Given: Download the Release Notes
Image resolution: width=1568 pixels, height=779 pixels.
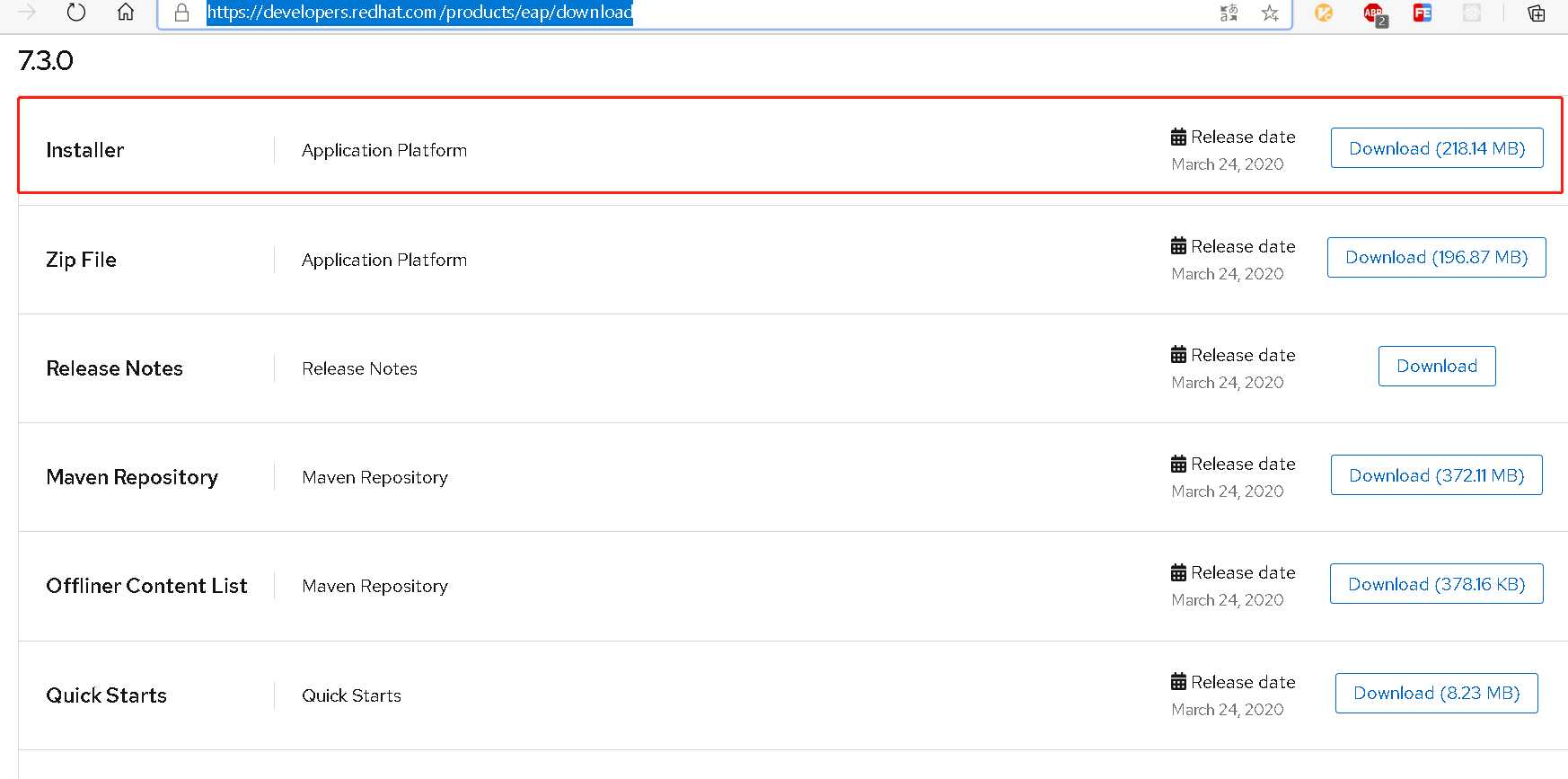Looking at the screenshot, I should coord(1437,366).
